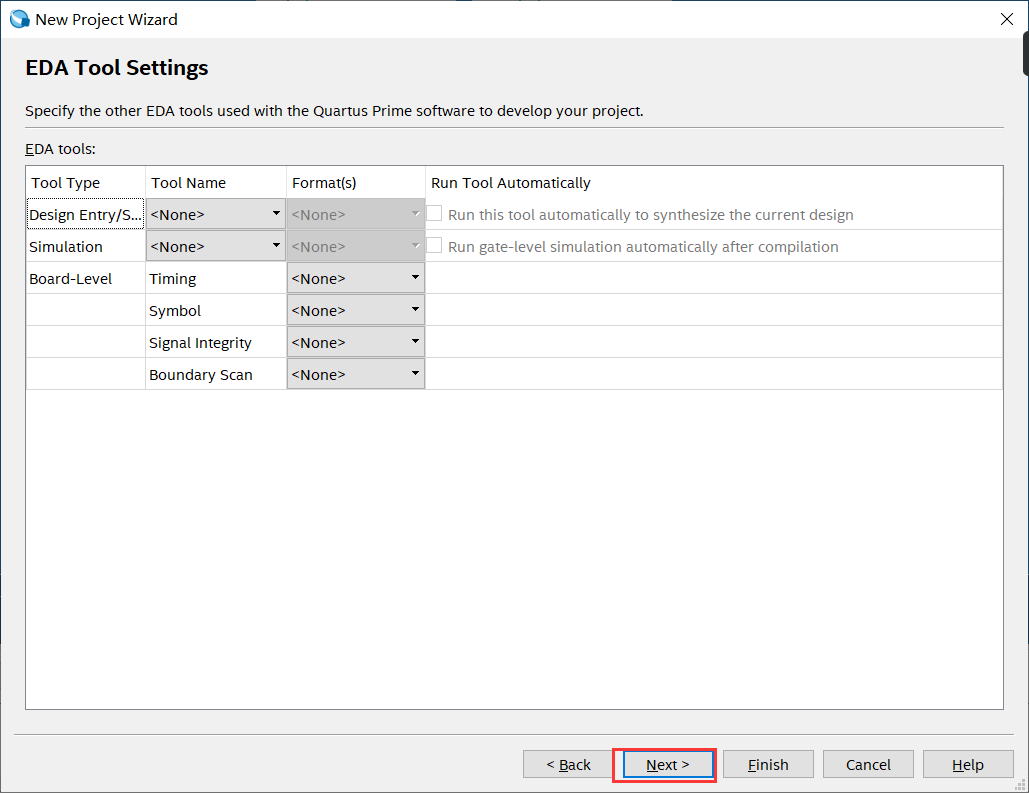
Task: Toggle gate-level simulation after compilation checkbox
Action: (435, 246)
